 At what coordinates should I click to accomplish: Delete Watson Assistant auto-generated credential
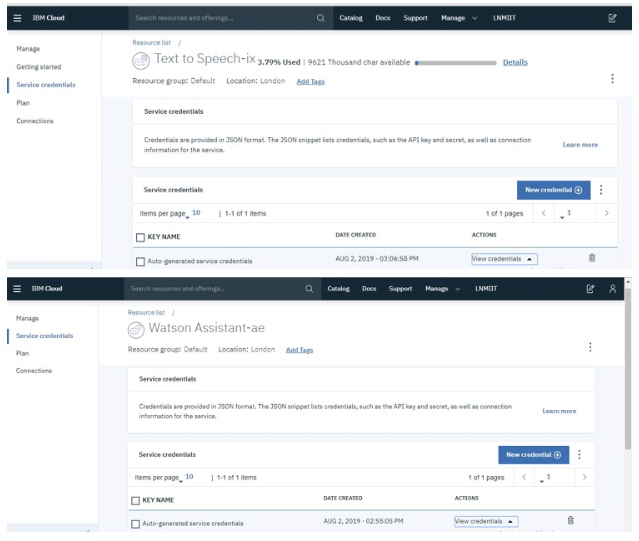tap(570, 520)
